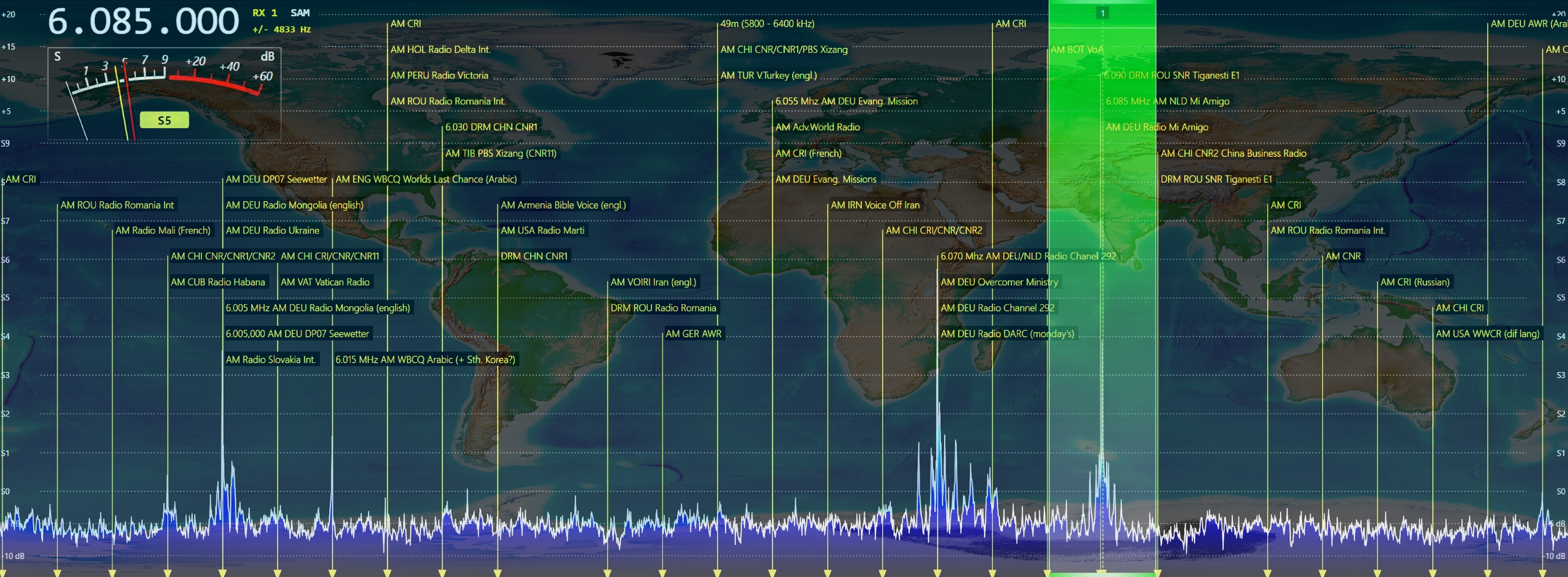
Task: Click the +/- 4833 Hz bandwidth readout
Action: click(282, 29)
